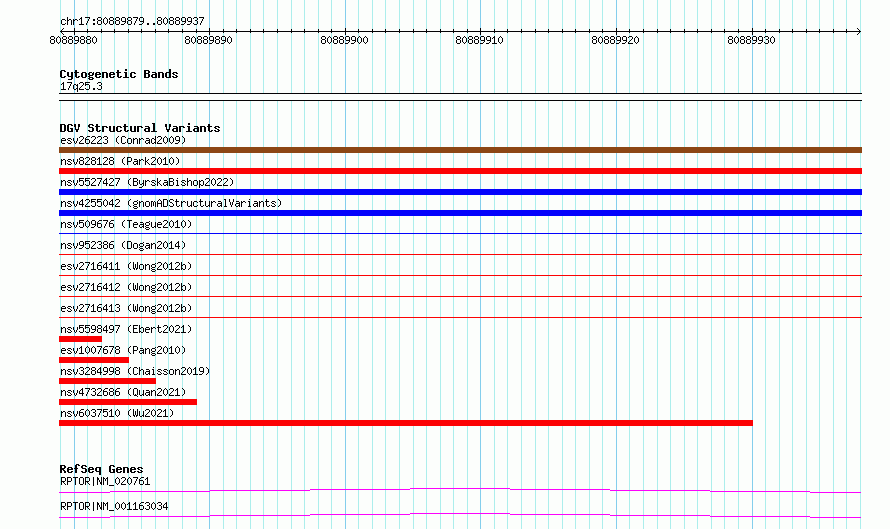Click the esv2716412 Wong2012b entry
Image resolution: width=890 pixels, height=529 pixels.
[x=126, y=287]
